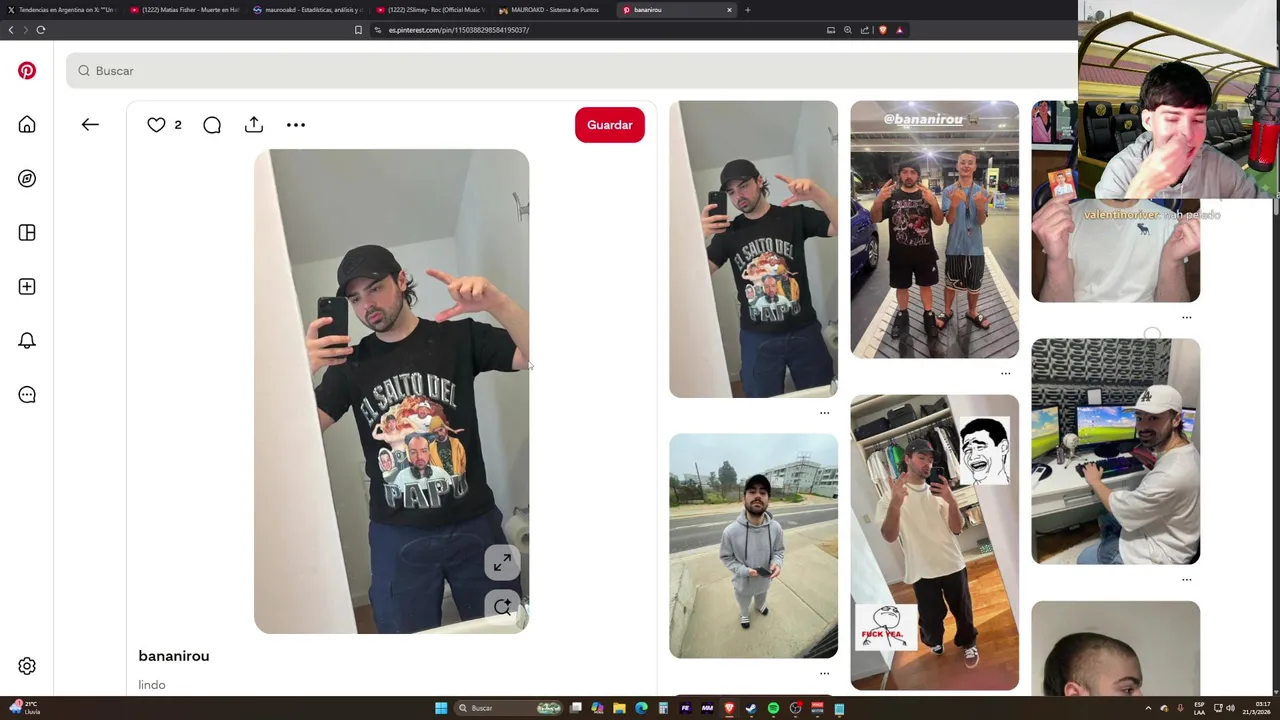Viewport: 1280px width, 720px height.
Task: Click the bananirou pin title
Action: pyautogui.click(x=174, y=656)
